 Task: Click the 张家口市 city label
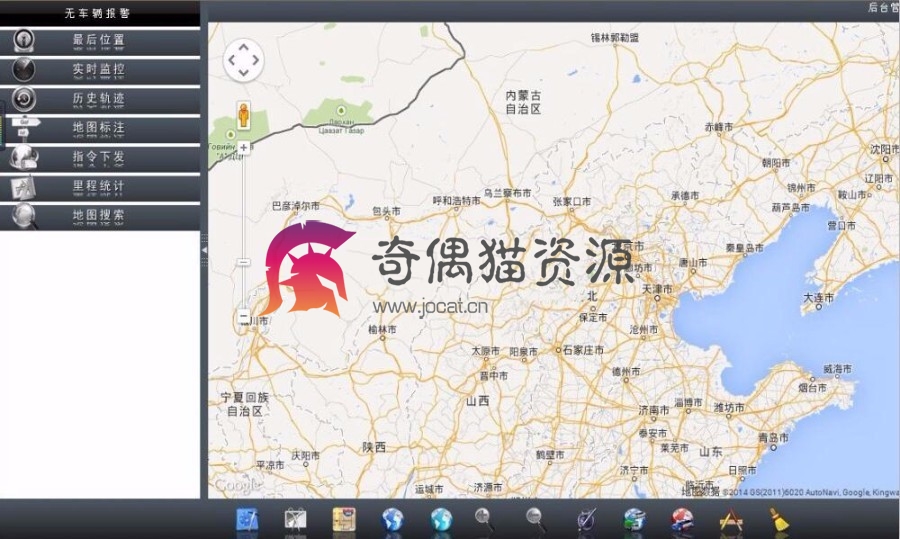572,201
